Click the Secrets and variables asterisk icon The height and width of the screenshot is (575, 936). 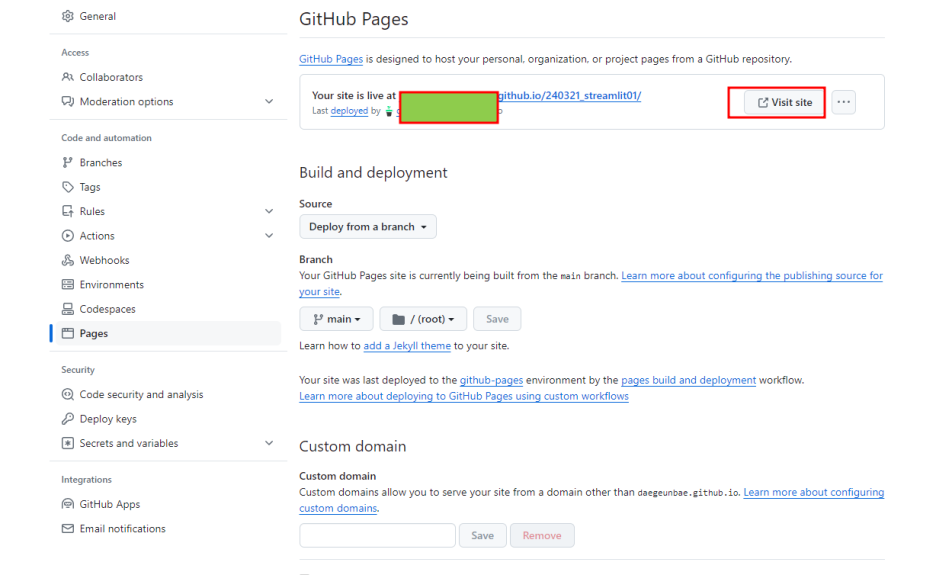tap(67, 443)
